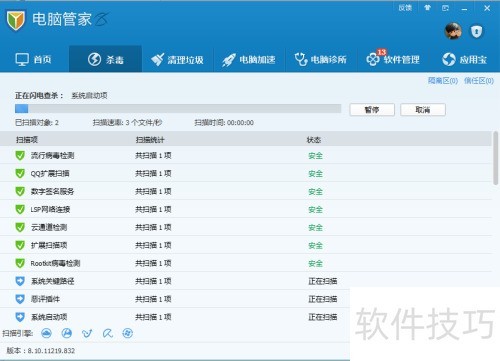Open the 清理垃圾 tab
The image size is (500, 361).
(x=177, y=59)
